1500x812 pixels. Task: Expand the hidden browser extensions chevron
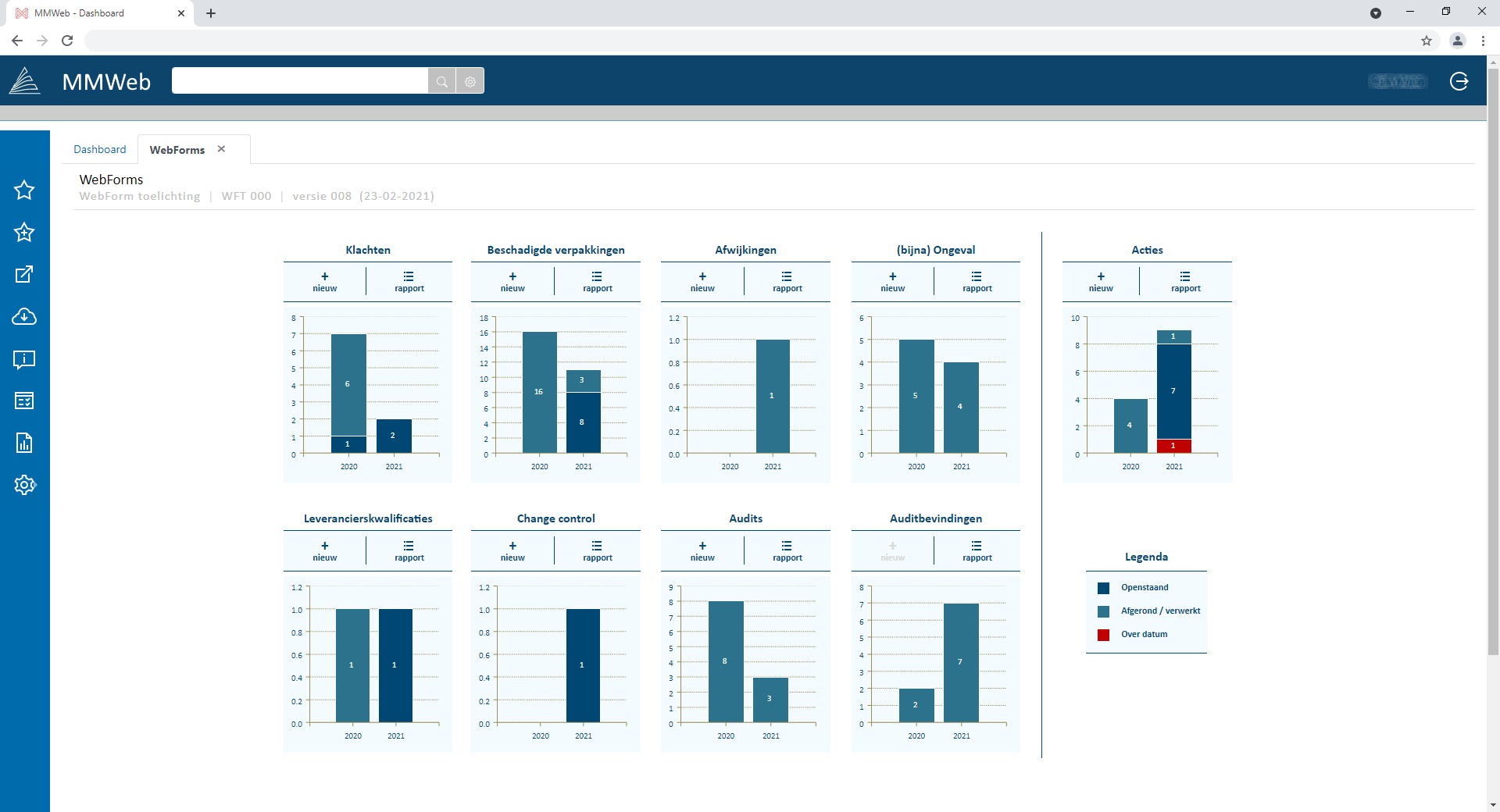click(1377, 13)
